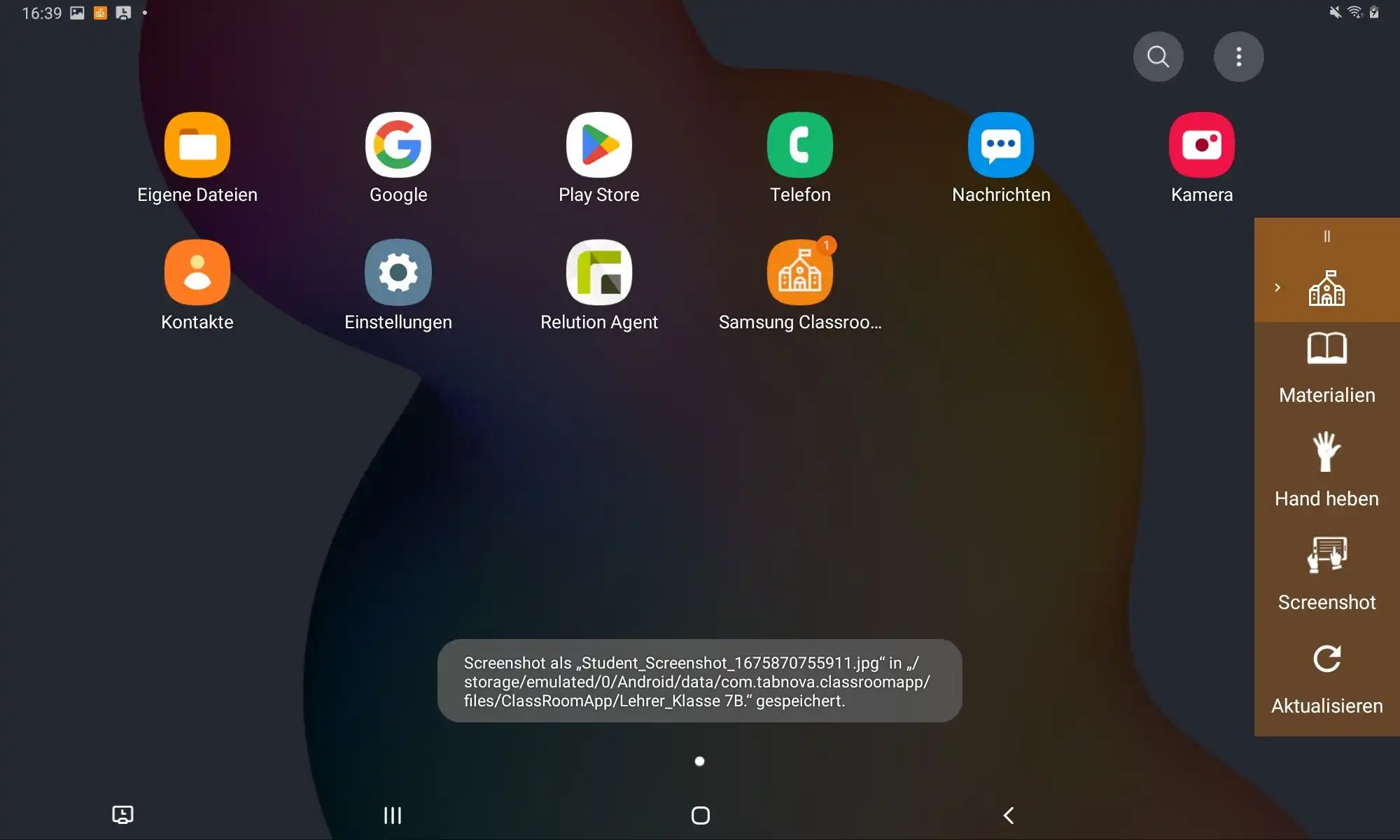Tap the Back navigation button
The height and width of the screenshot is (840, 1400).
point(1009,815)
